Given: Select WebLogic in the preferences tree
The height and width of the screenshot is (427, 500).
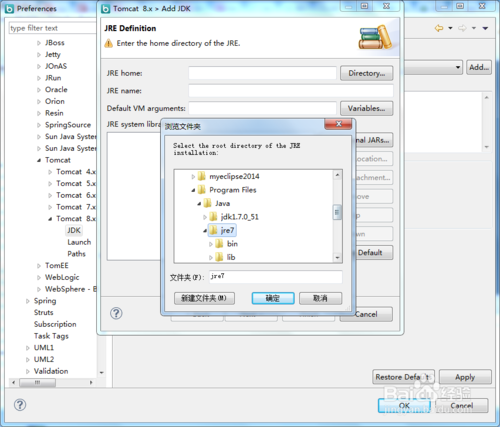Looking at the screenshot, I should pyautogui.click(x=62, y=277).
